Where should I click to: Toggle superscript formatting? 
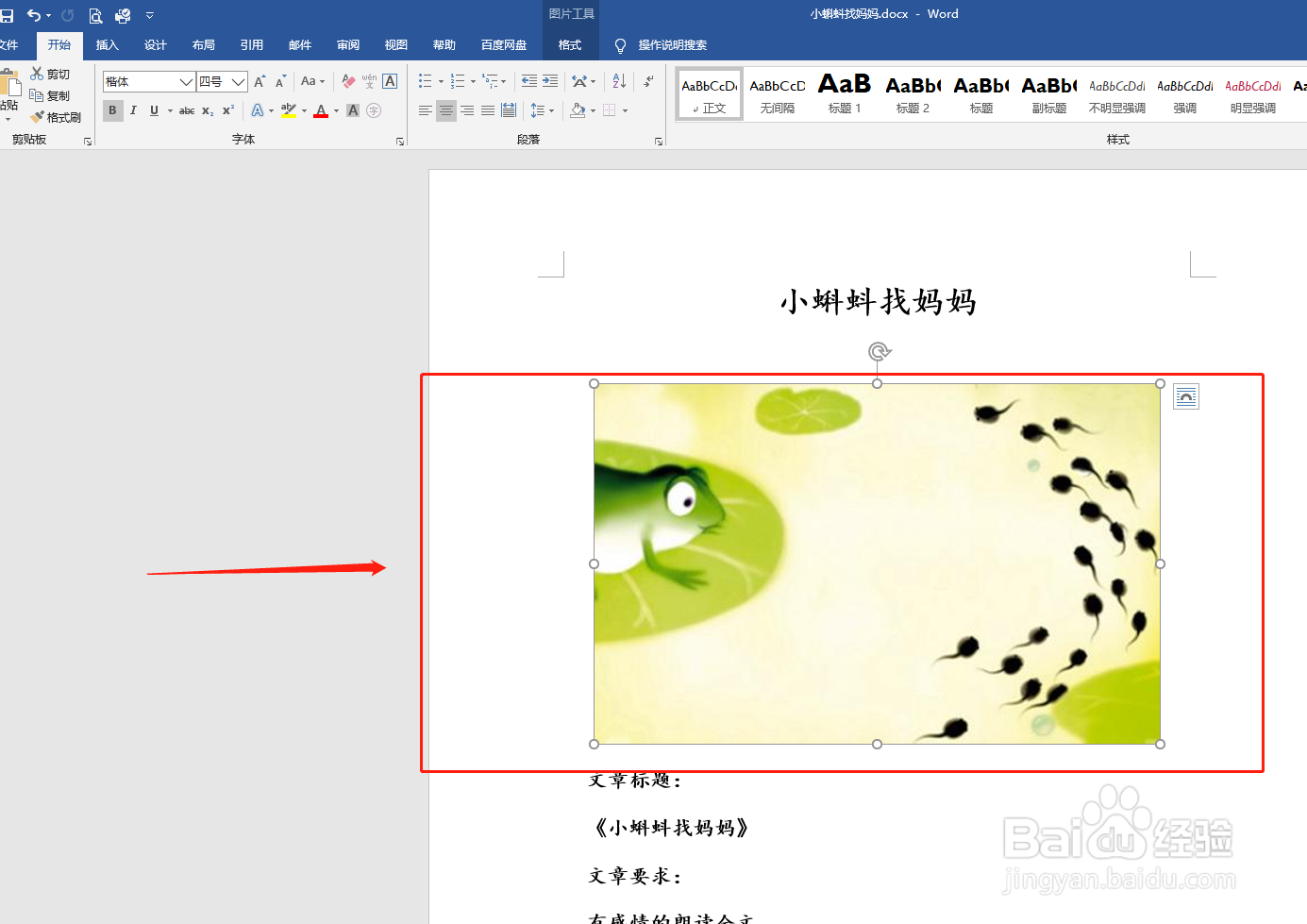pos(226,110)
